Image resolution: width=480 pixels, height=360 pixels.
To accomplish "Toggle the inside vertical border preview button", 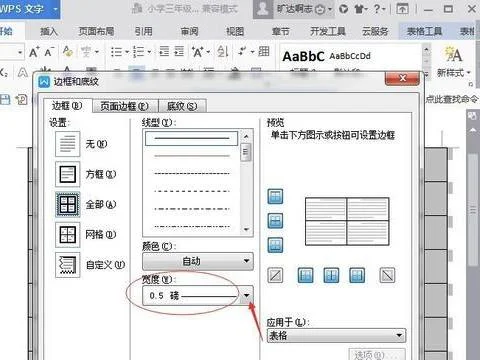I will [331, 275].
